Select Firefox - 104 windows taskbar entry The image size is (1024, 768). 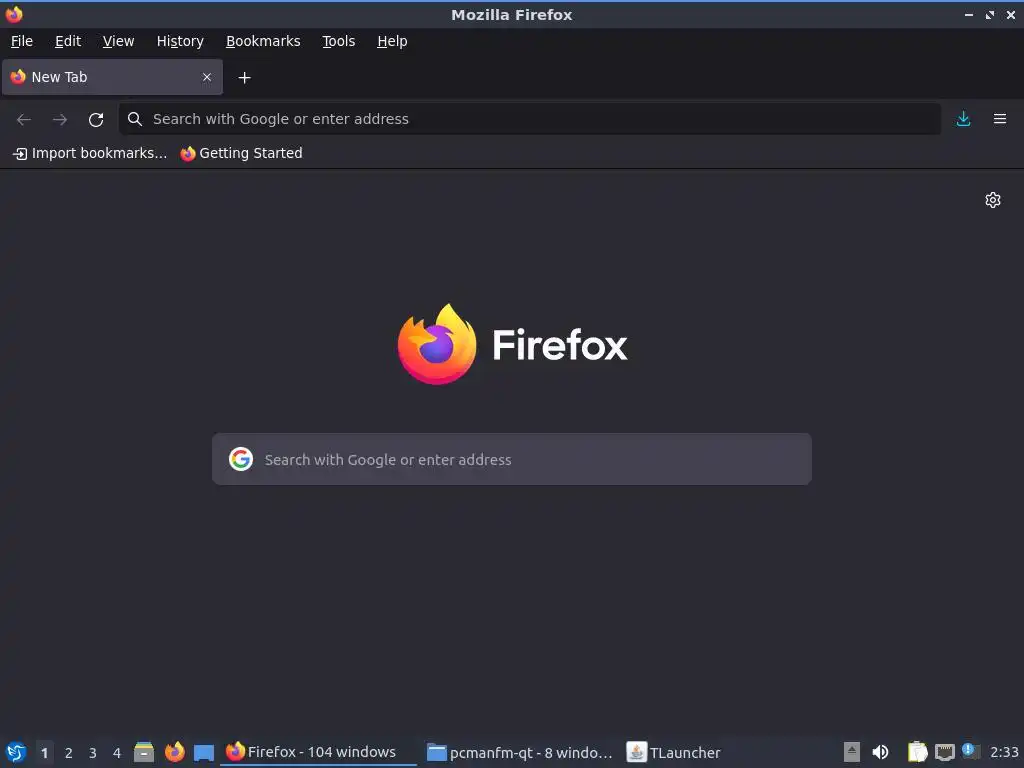pos(318,752)
